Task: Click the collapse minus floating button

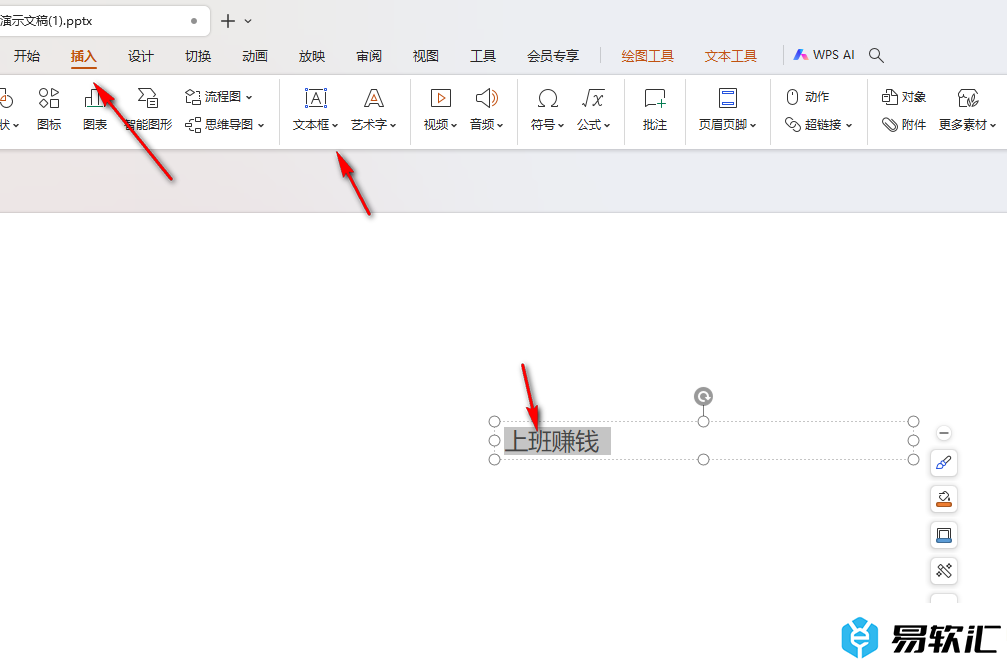Action: coord(943,434)
